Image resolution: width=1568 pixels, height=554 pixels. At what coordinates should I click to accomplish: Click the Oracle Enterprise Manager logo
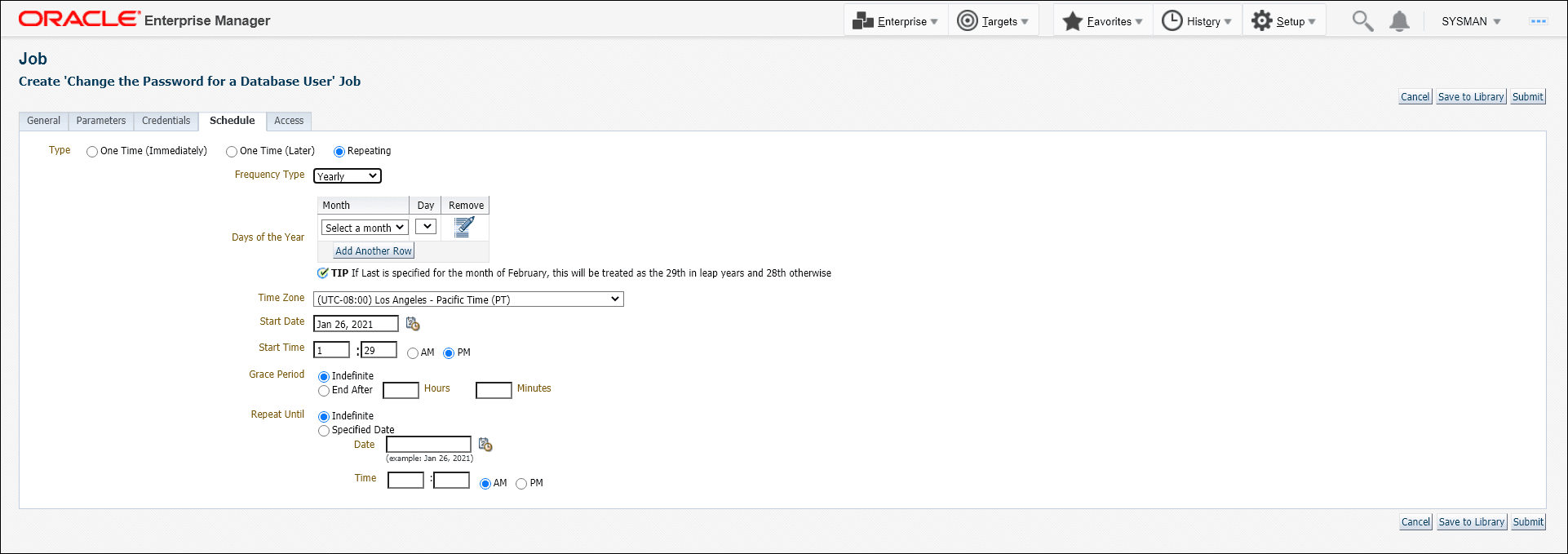point(144,20)
